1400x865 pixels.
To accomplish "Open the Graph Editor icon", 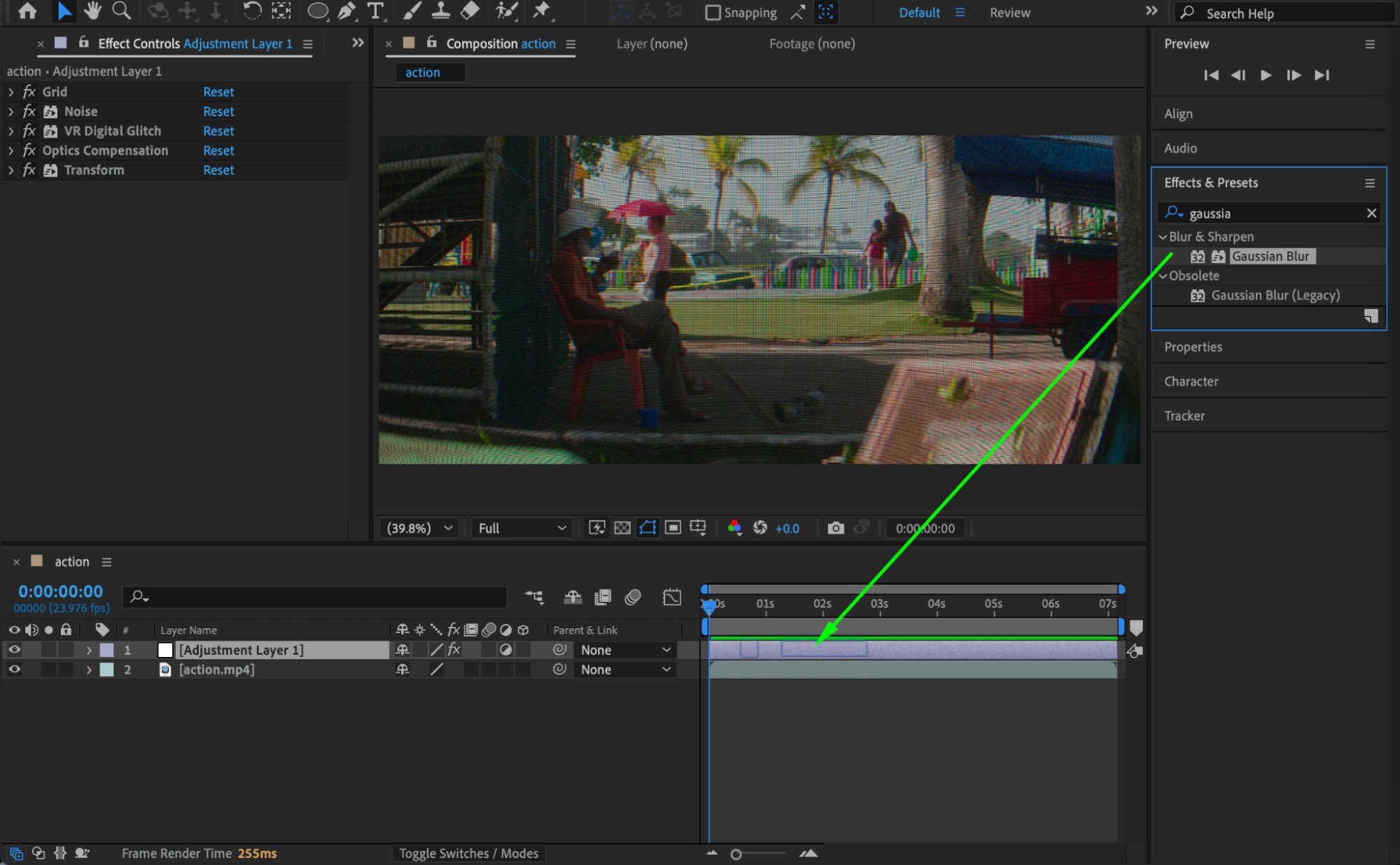I will (672, 597).
